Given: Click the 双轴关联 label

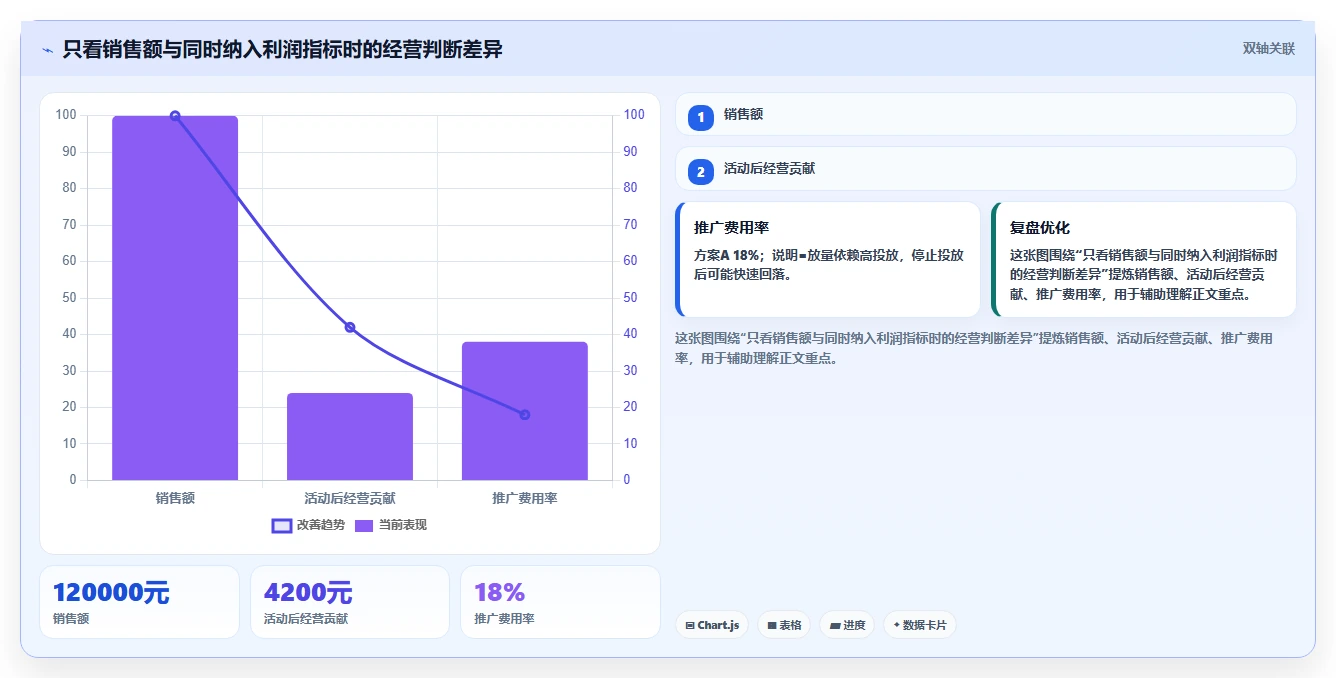Looking at the screenshot, I should (1269, 49).
